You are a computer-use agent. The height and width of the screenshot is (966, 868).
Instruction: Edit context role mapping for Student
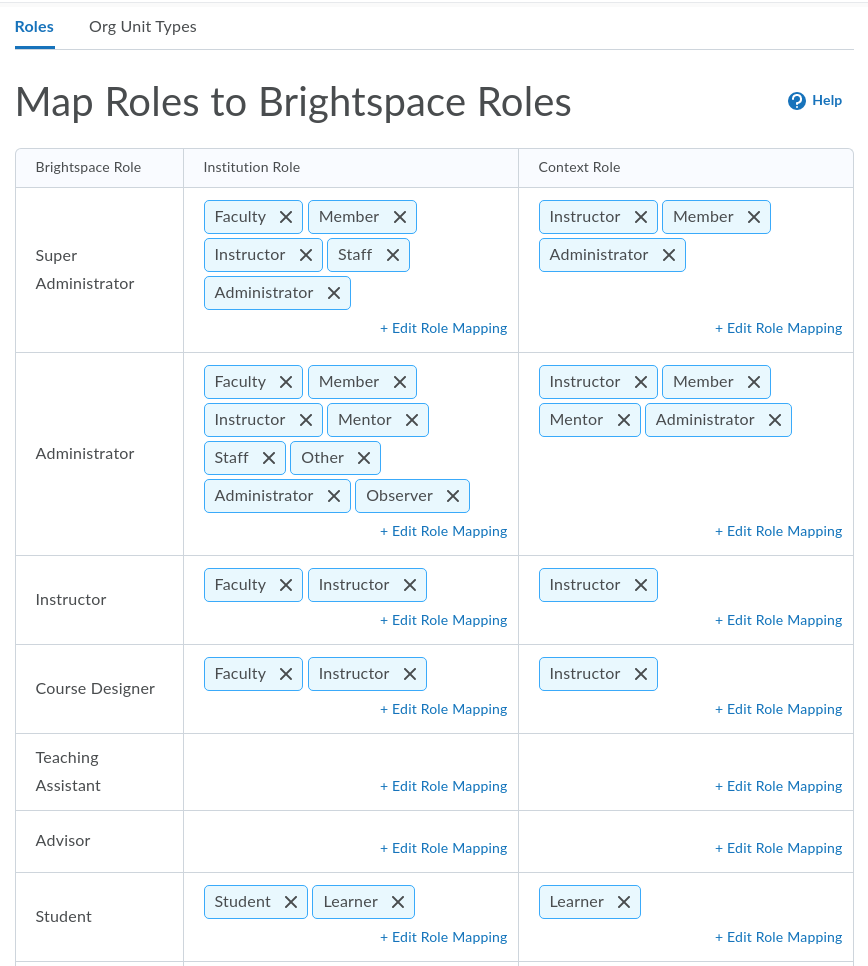tap(778, 937)
